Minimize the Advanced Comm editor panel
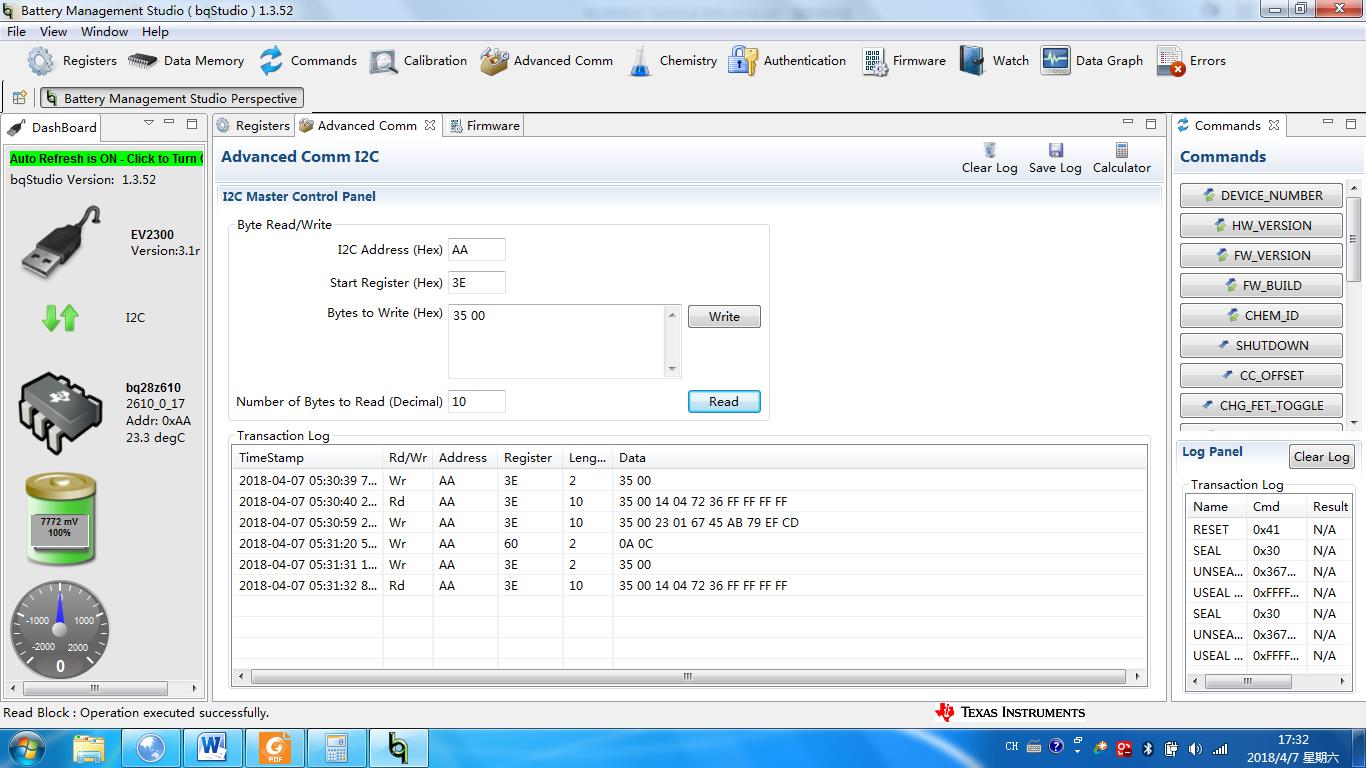This screenshot has height=768, width=1366. point(1128,123)
